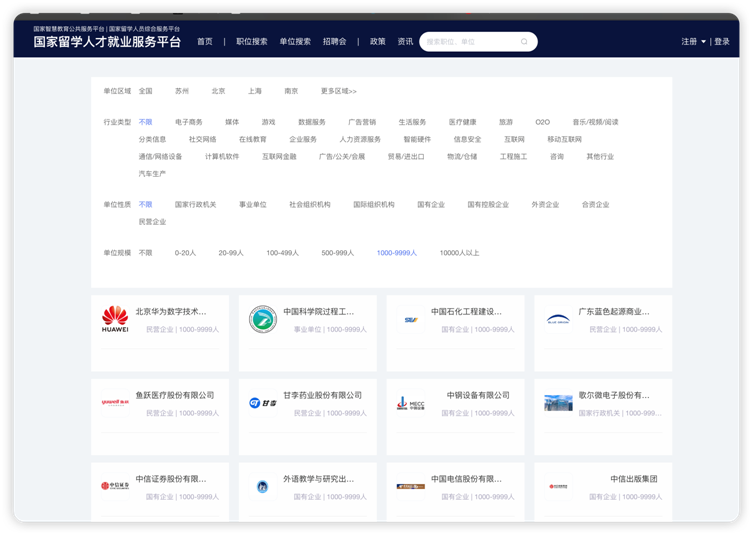Select size filter 0-20人
The image size is (752, 535).
coord(185,253)
